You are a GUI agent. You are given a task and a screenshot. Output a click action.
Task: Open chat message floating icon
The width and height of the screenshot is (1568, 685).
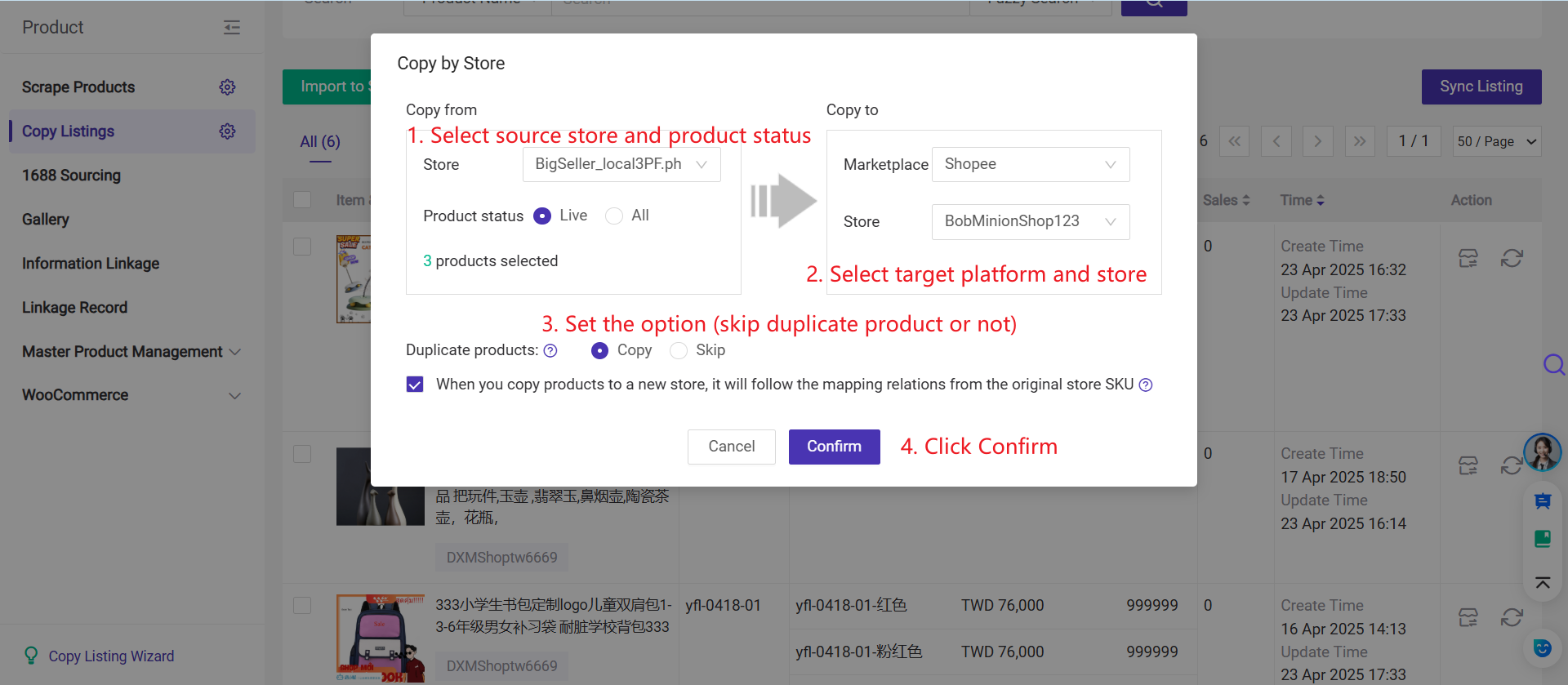pyautogui.click(x=1543, y=501)
